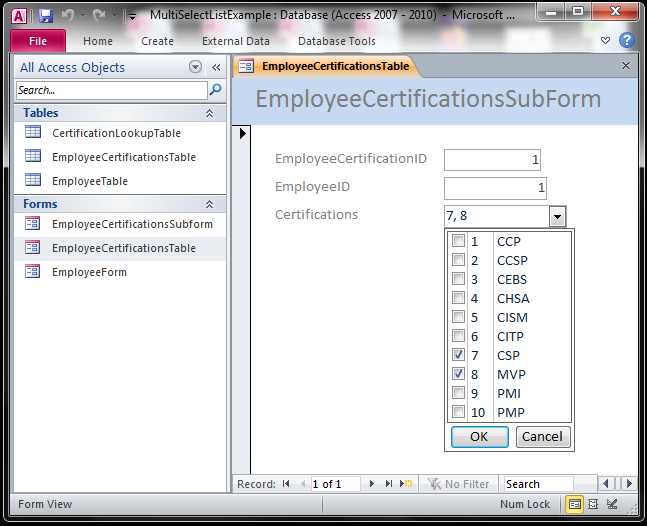Image resolution: width=647 pixels, height=526 pixels.
Task: Select EmployeeForm in Forms group
Action: (x=120, y=272)
